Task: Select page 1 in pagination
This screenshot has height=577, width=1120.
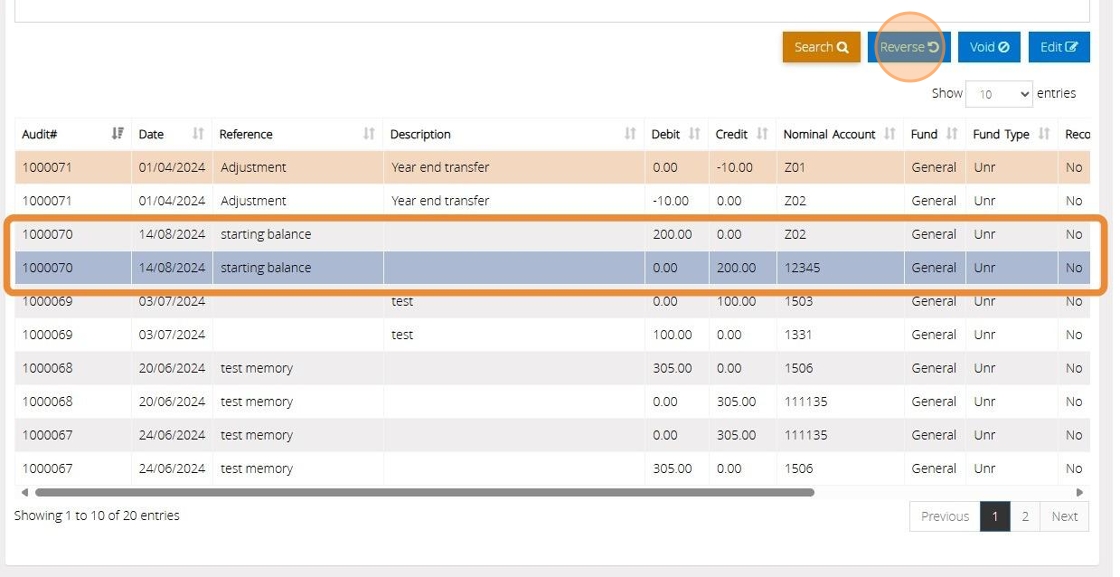Action: [x=995, y=516]
